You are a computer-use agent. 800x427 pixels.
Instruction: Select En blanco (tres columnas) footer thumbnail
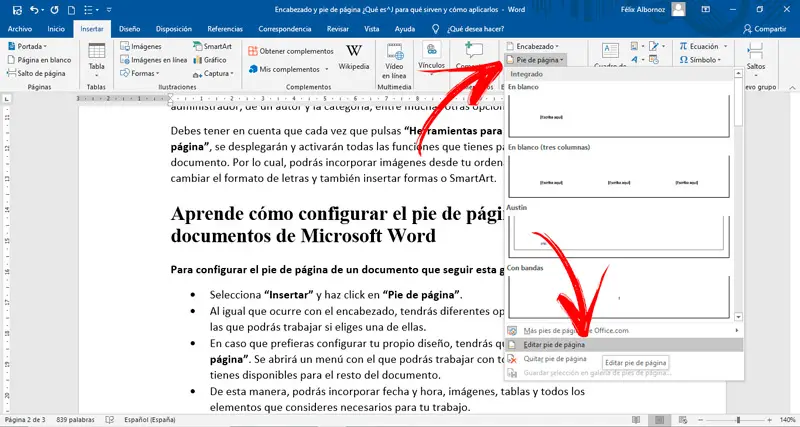click(x=619, y=176)
